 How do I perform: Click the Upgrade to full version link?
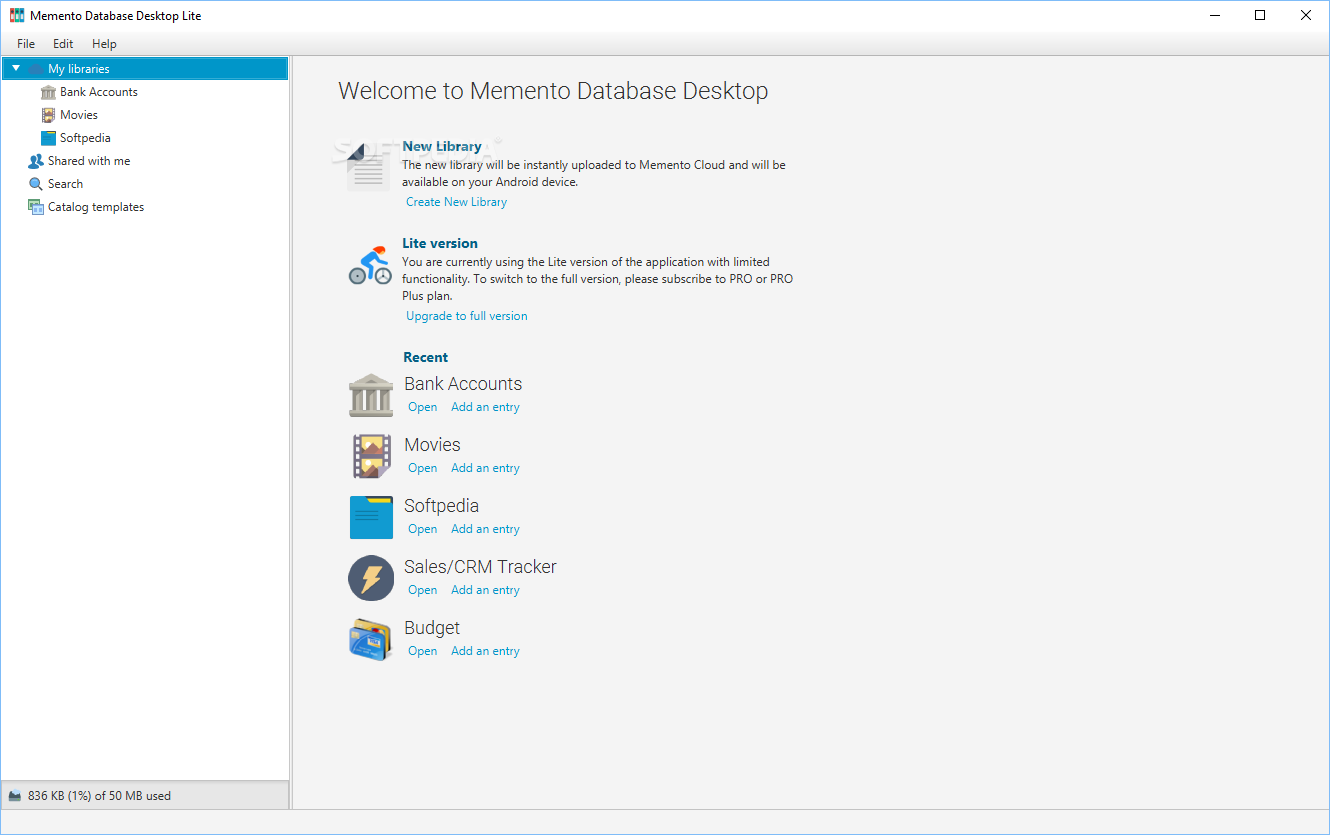[467, 316]
